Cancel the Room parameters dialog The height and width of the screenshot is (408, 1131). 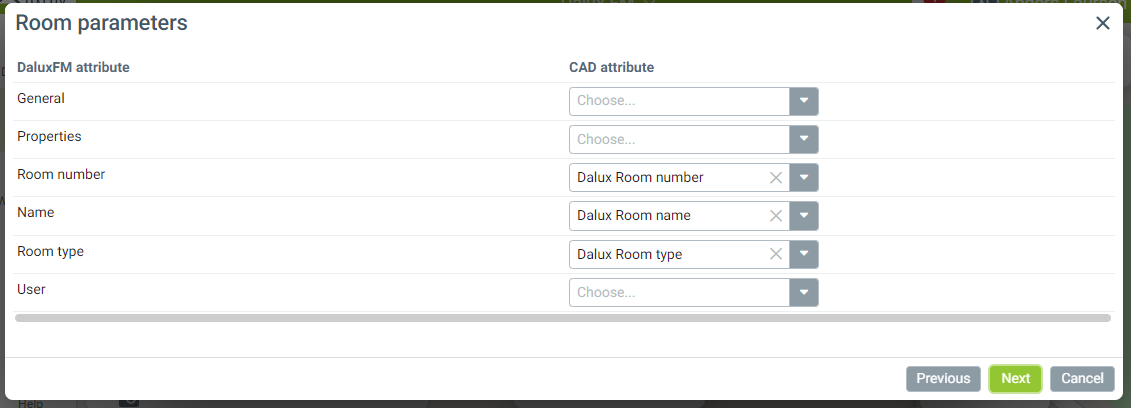tap(1082, 379)
